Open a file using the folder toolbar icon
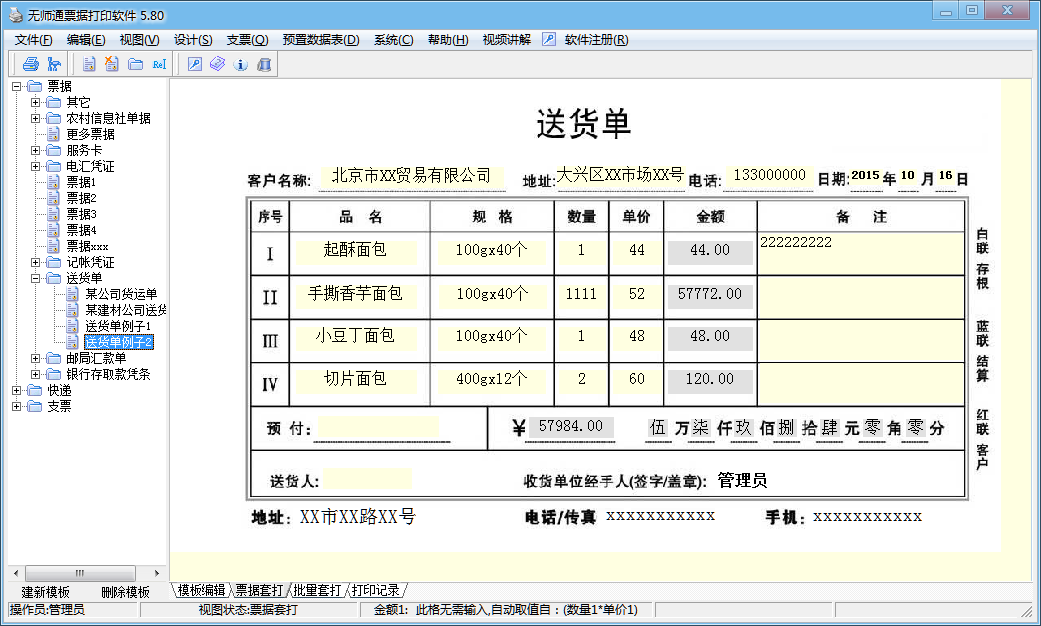Viewport: 1041px width, 626px height. 138,62
